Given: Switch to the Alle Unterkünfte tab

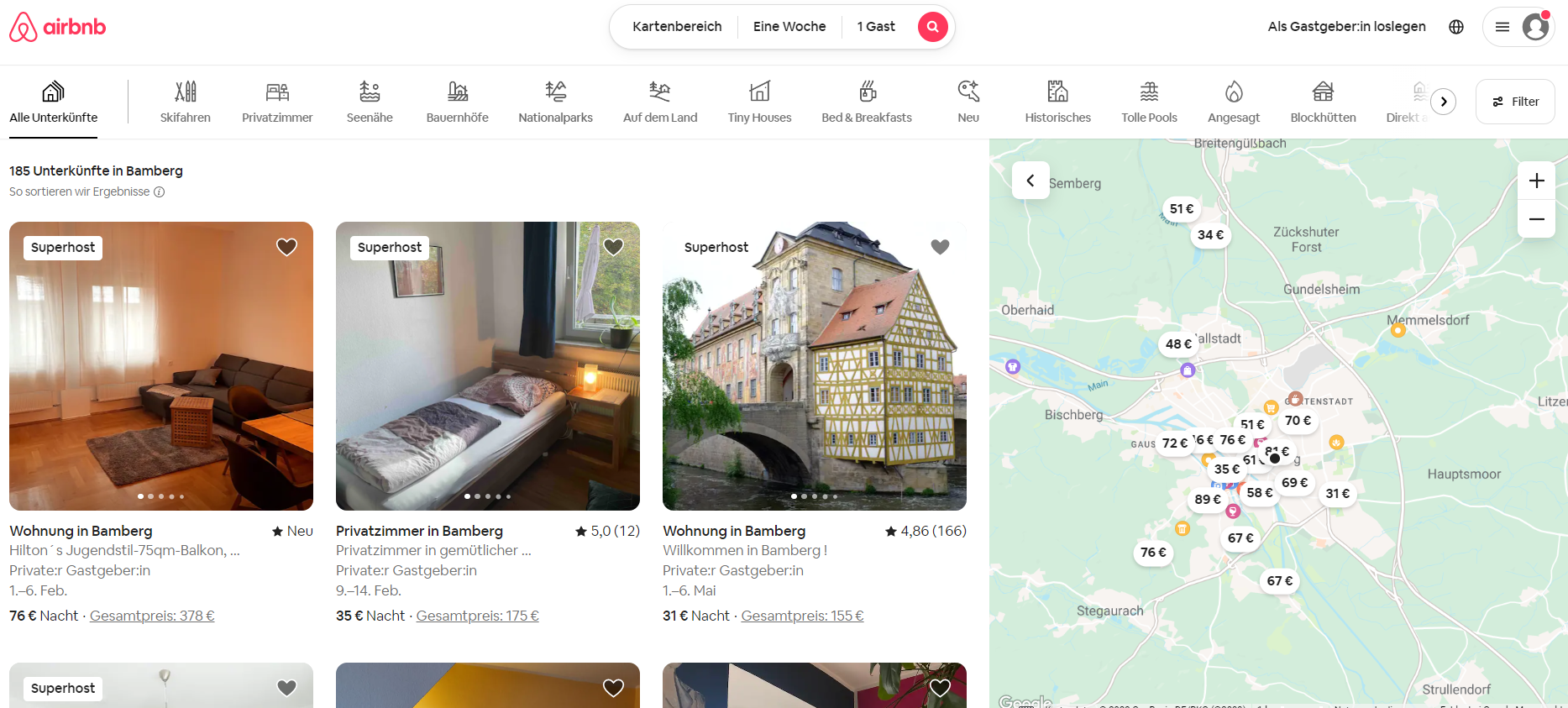Looking at the screenshot, I should click(x=53, y=102).
